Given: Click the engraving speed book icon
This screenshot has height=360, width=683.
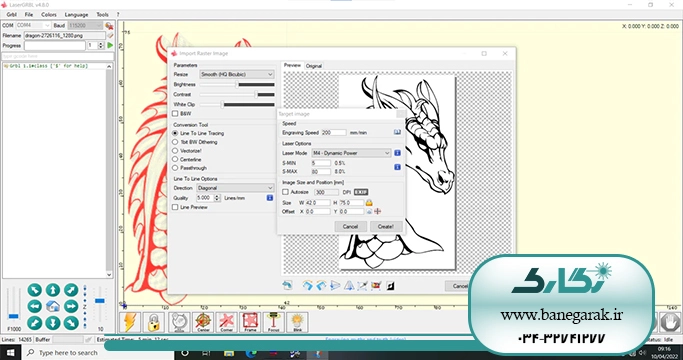Looking at the screenshot, I should pyautogui.click(x=397, y=132).
